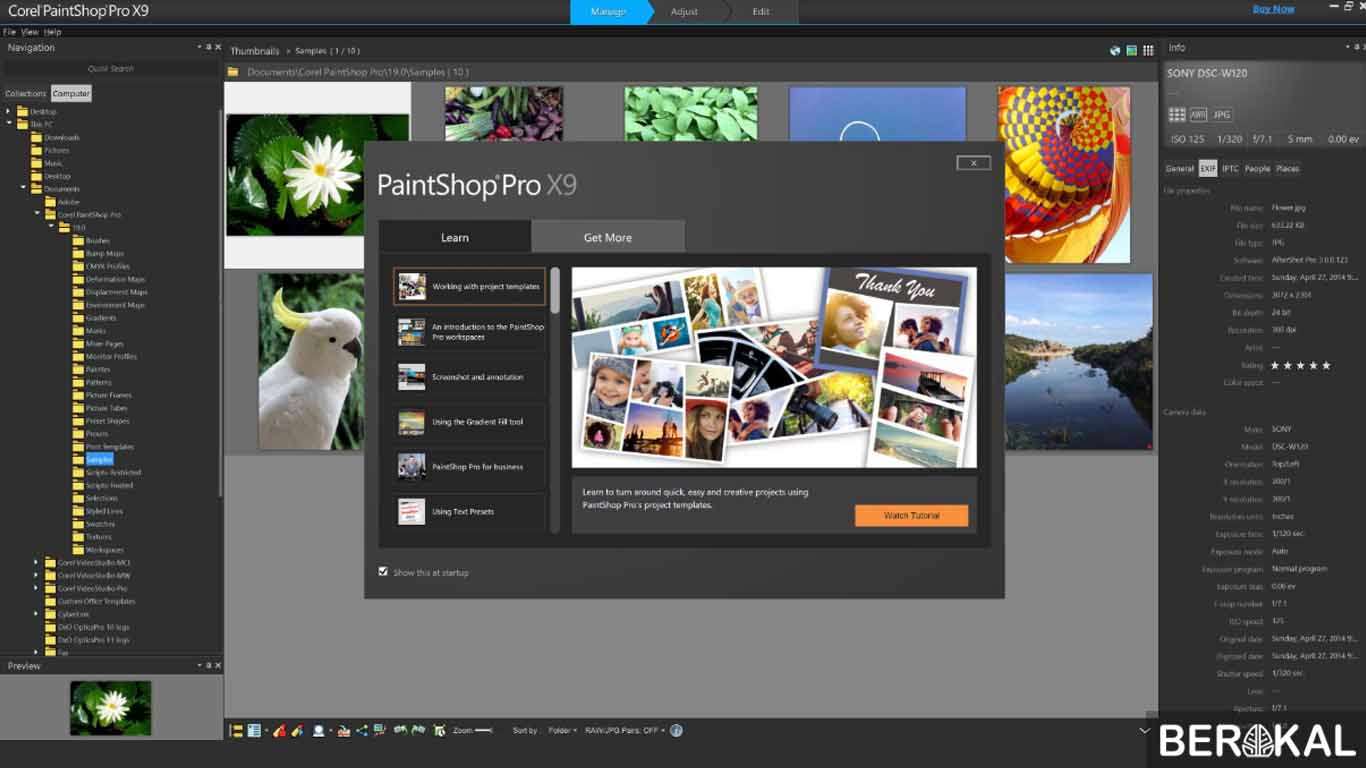Open the Using the Gradient Fill tool tutorial
This screenshot has width=1366, height=768.
[470, 422]
